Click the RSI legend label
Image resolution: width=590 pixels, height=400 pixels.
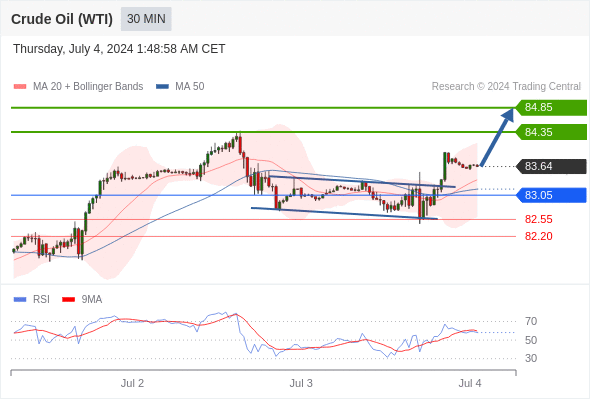tap(41, 300)
